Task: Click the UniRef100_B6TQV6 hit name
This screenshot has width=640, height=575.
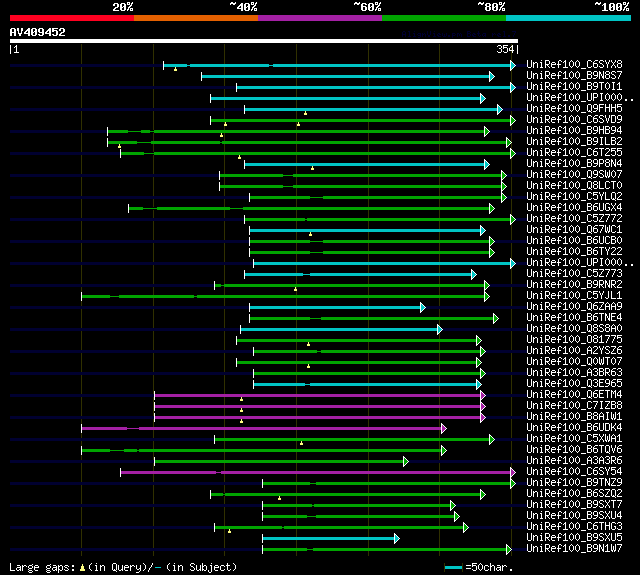Action: (x=574, y=450)
